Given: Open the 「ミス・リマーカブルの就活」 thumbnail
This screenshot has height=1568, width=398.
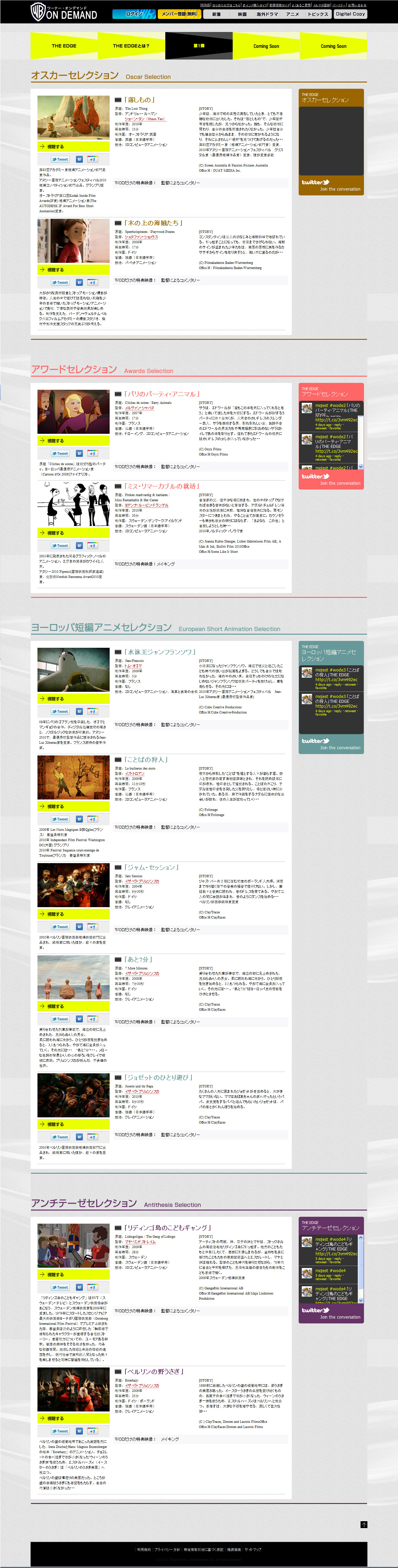Looking at the screenshot, I should pos(73,504).
